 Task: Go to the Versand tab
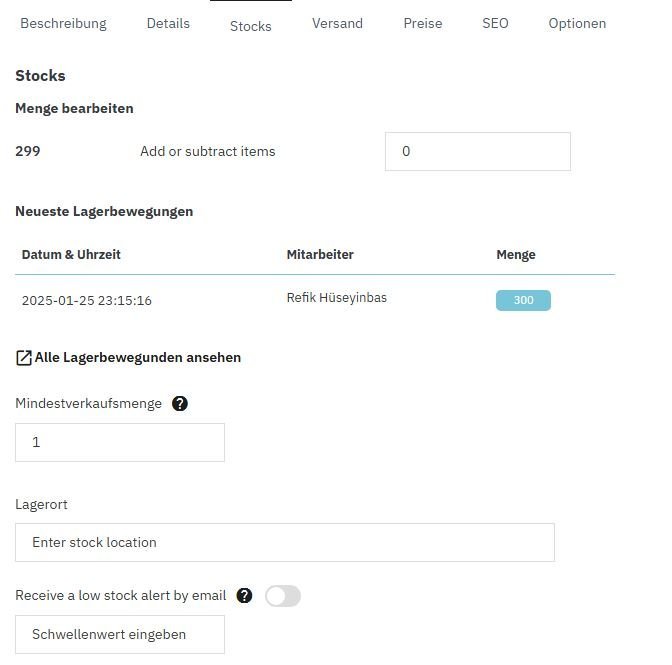pos(337,23)
